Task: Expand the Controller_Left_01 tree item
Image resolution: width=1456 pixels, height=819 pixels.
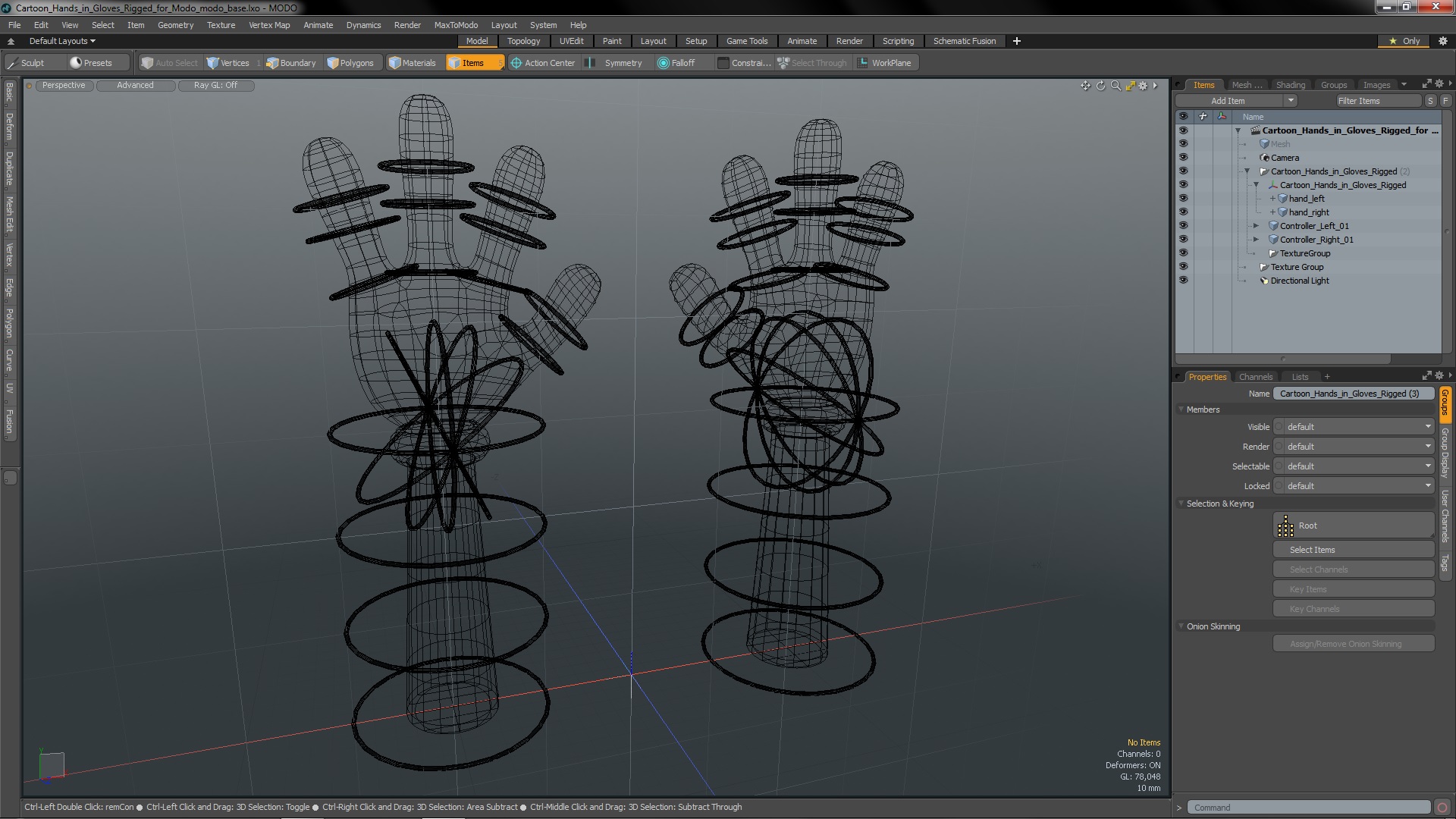Action: click(x=1256, y=226)
